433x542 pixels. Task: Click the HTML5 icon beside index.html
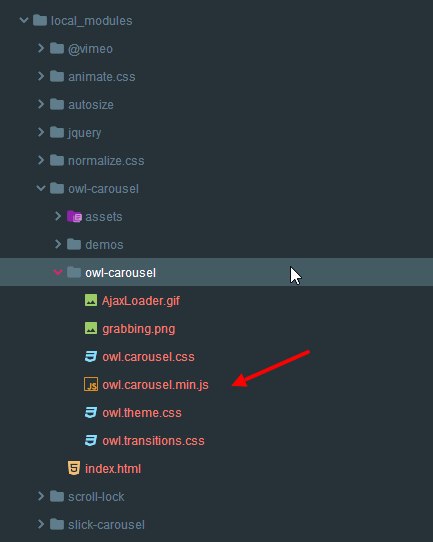click(x=74, y=468)
